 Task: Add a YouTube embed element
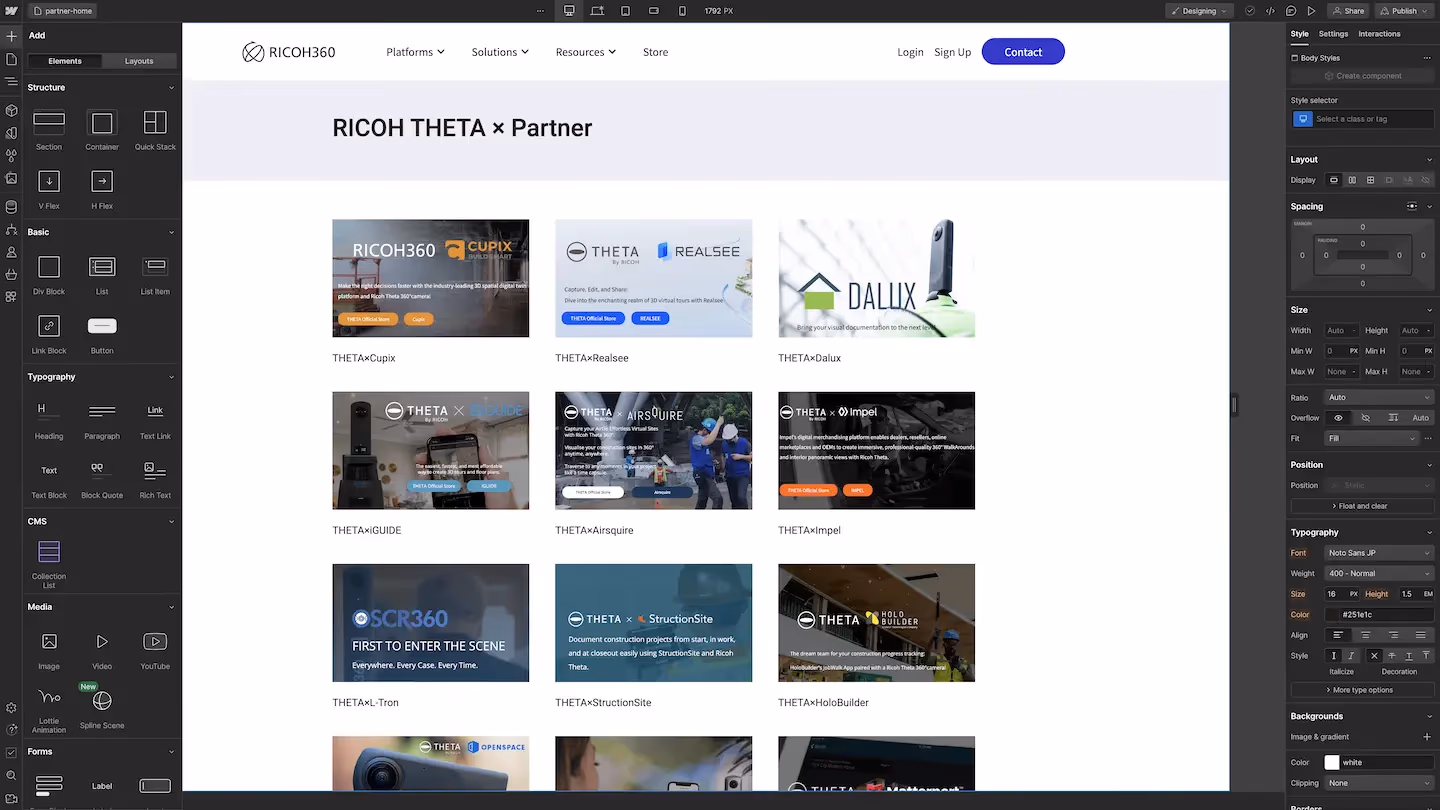pos(155,649)
